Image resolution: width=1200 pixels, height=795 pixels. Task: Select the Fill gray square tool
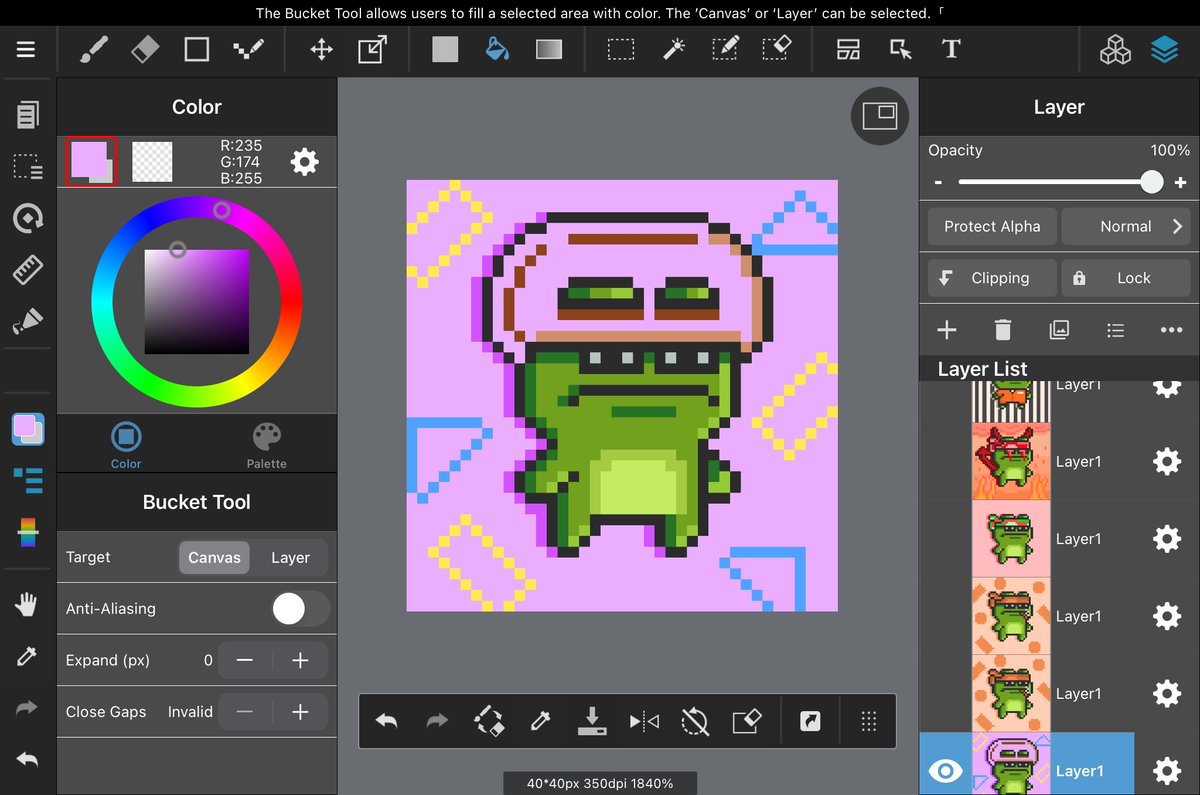click(x=445, y=49)
